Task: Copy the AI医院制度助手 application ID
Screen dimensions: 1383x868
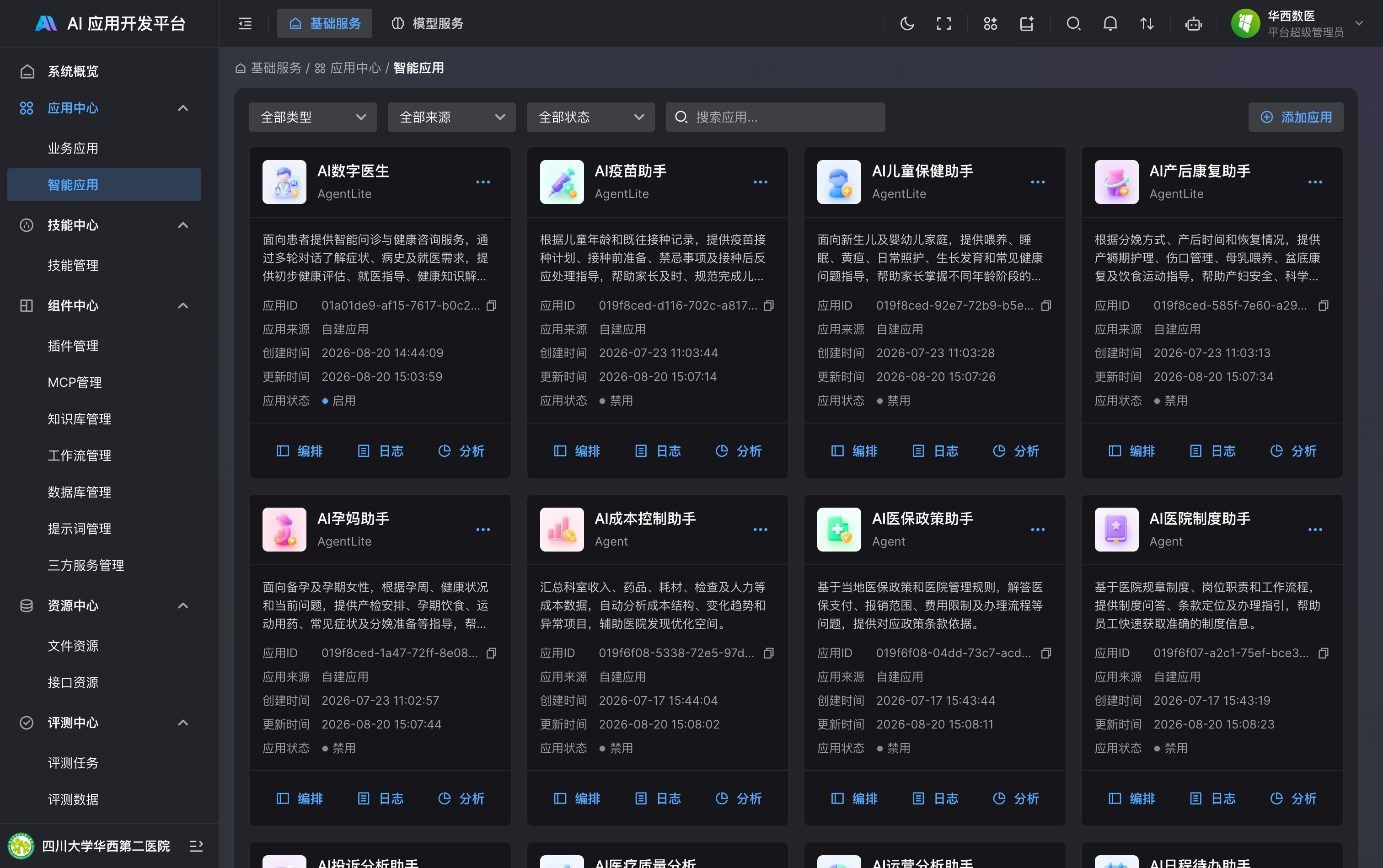Action: tap(1323, 653)
